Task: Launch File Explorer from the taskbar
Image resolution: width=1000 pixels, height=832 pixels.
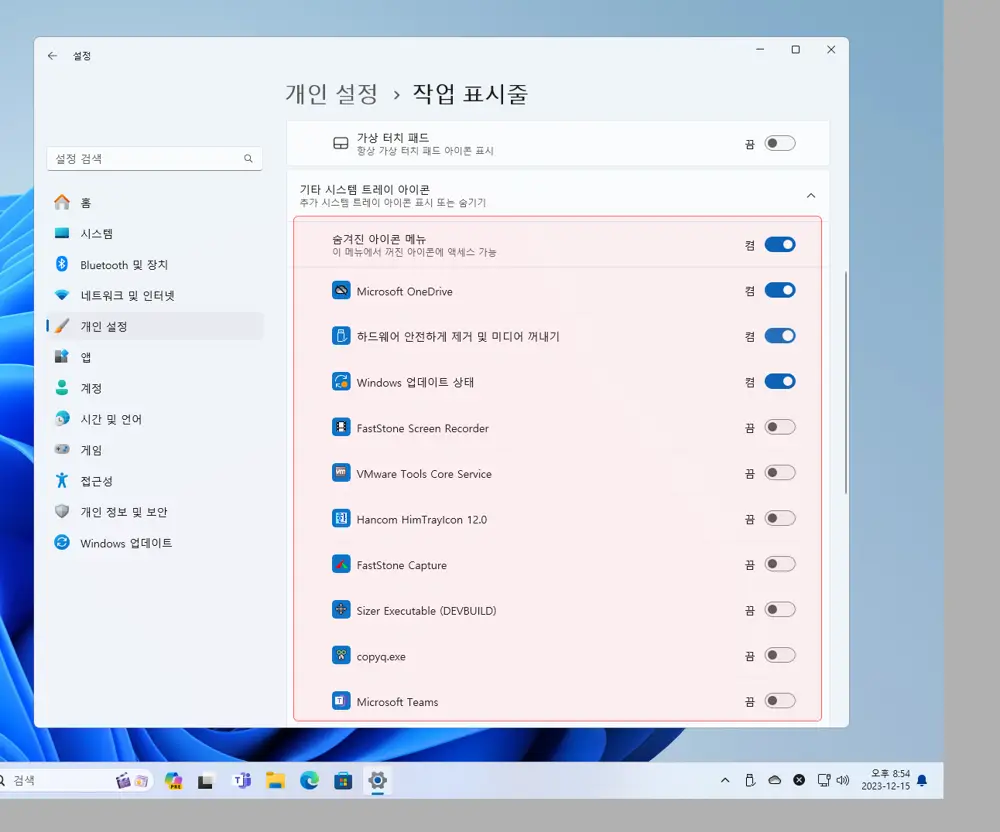Action: 276,780
